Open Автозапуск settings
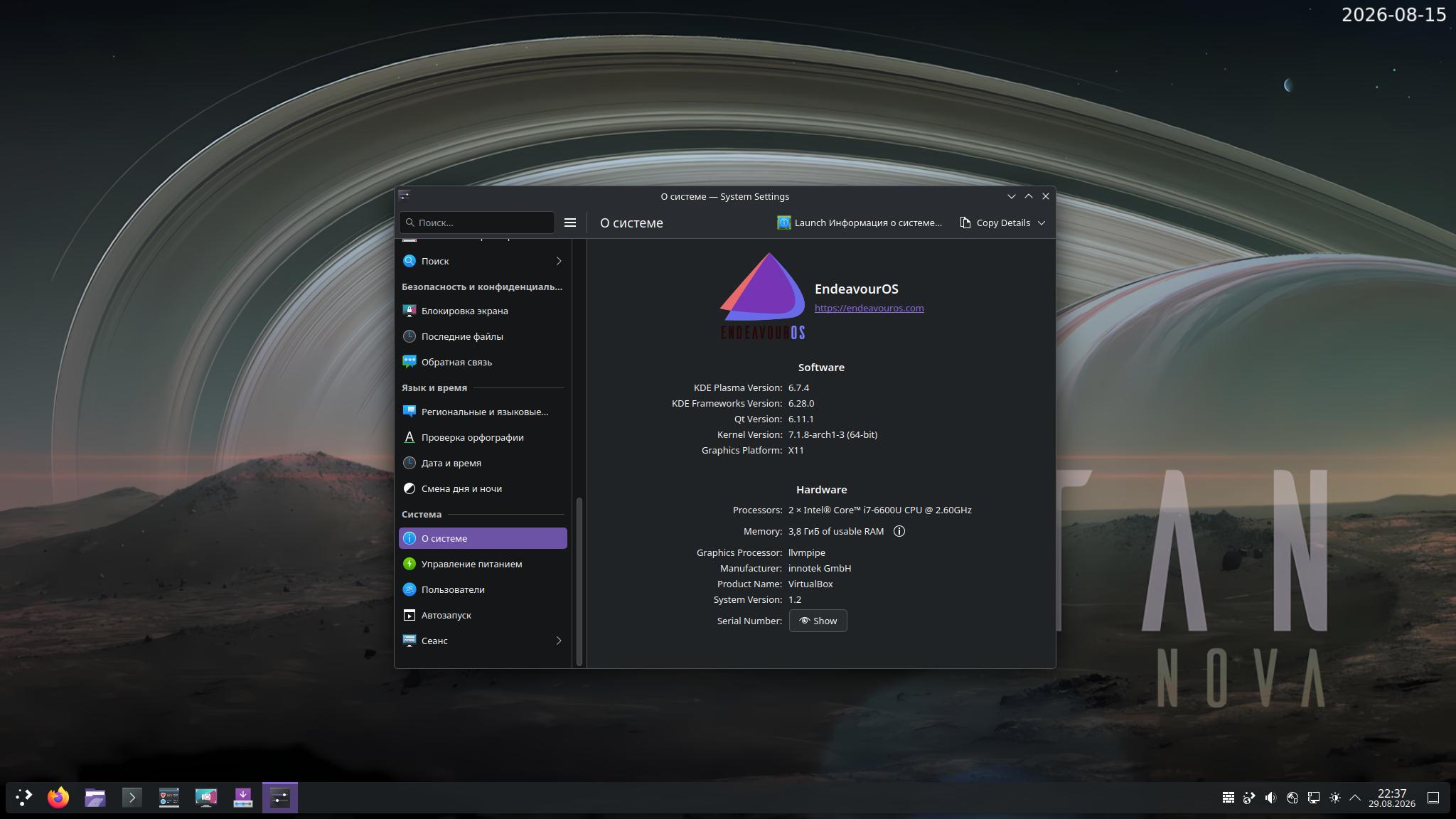1456x819 pixels. 483,615
